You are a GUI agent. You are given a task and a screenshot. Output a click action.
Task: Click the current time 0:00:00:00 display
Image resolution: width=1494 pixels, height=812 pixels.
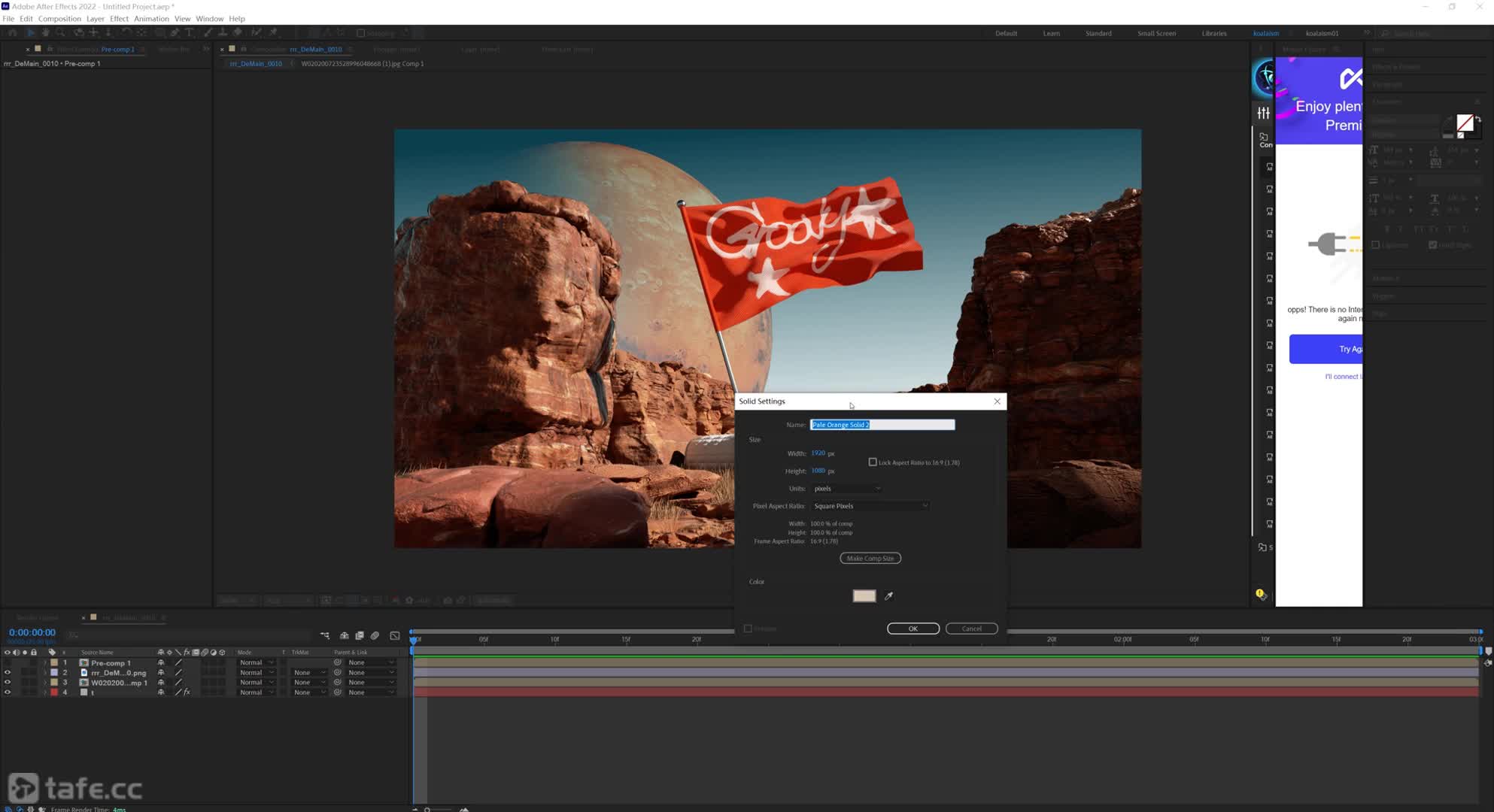click(x=32, y=633)
